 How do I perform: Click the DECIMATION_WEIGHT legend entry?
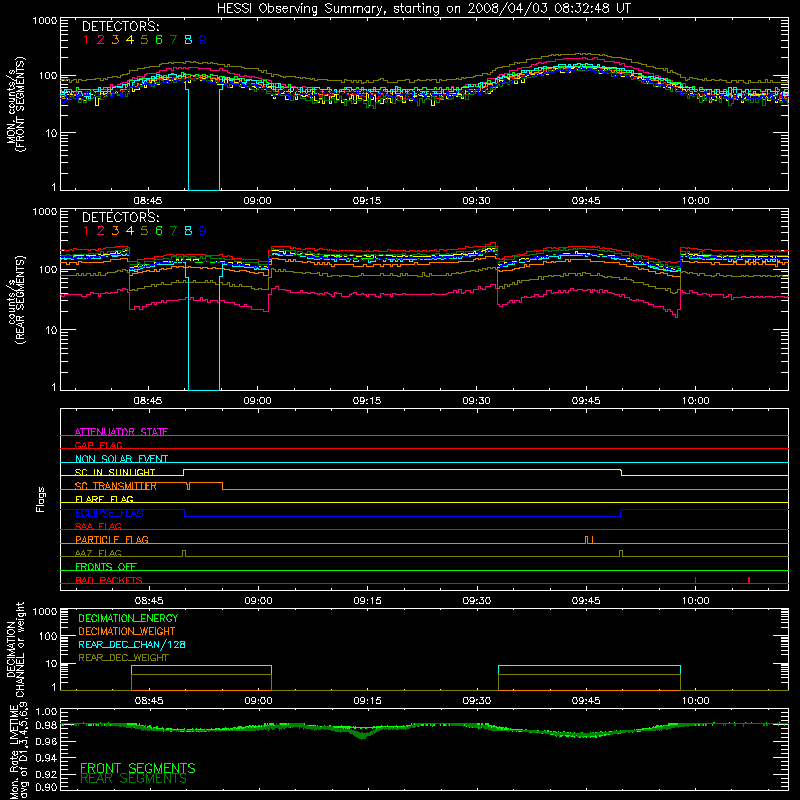click(127, 631)
